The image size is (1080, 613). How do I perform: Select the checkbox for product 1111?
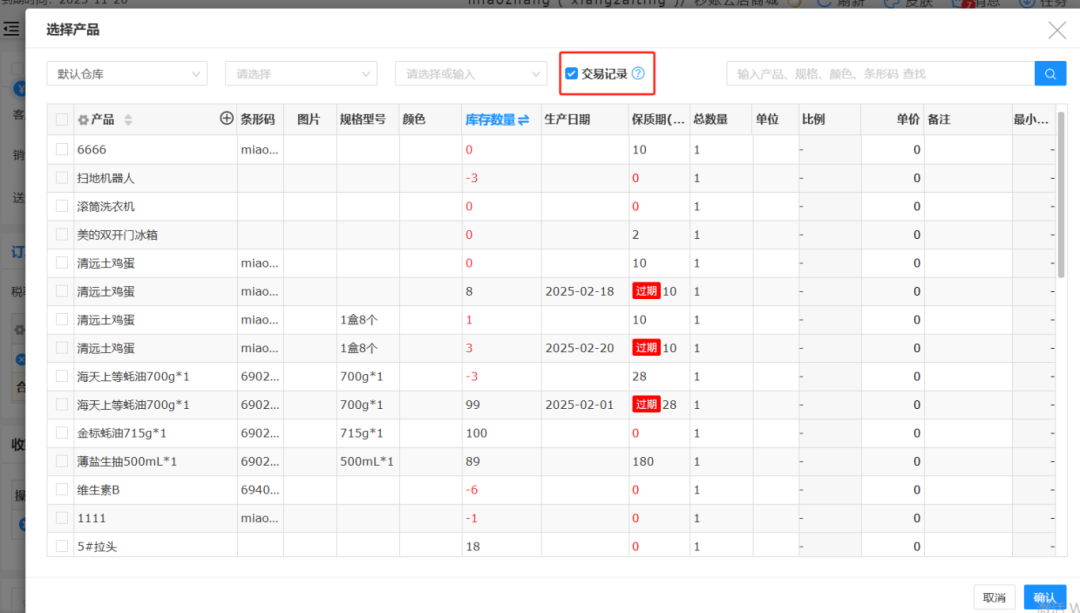pyautogui.click(x=62, y=517)
